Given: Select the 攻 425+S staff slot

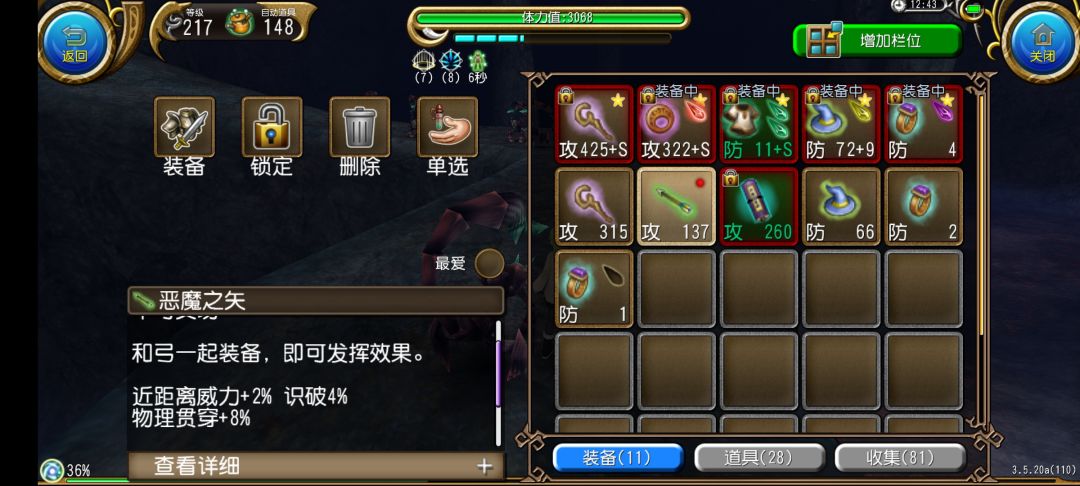Looking at the screenshot, I should pyautogui.click(x=594, y=124).
